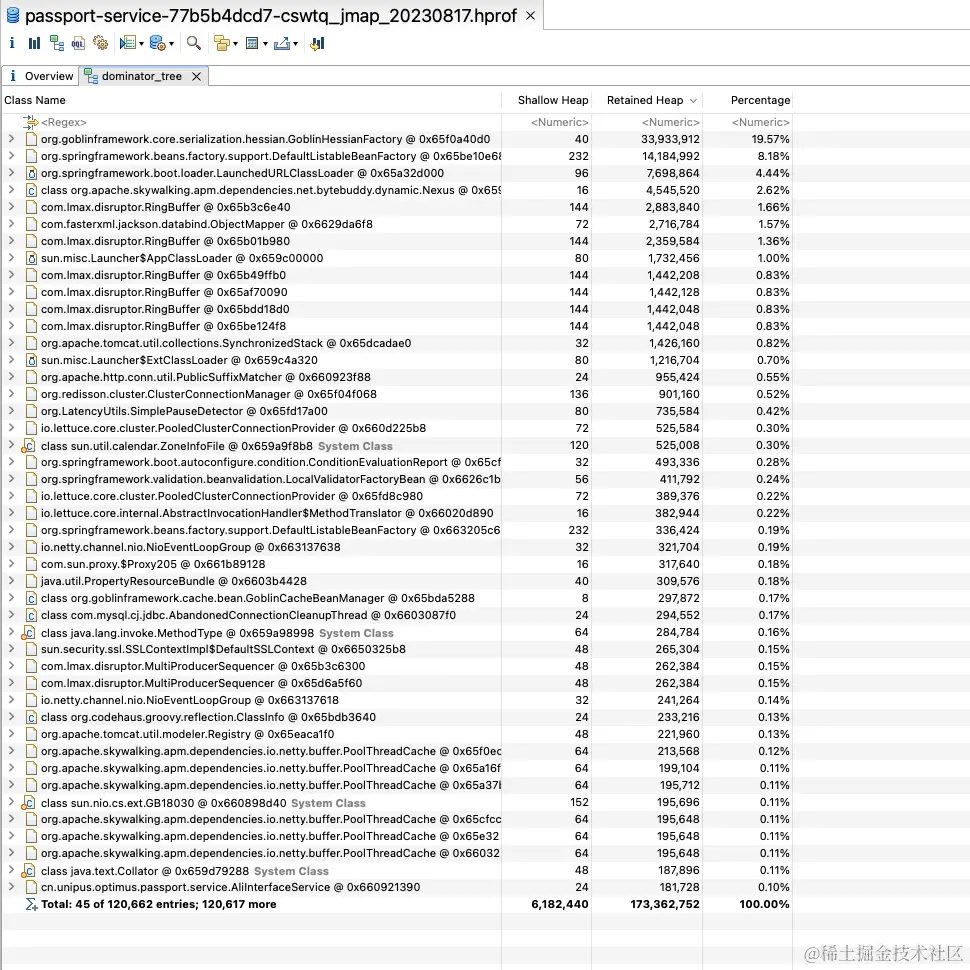This screenshot has width=970, height=970.
Task: Open the Group Result By dropdown arrow
Action: point(236,43)
